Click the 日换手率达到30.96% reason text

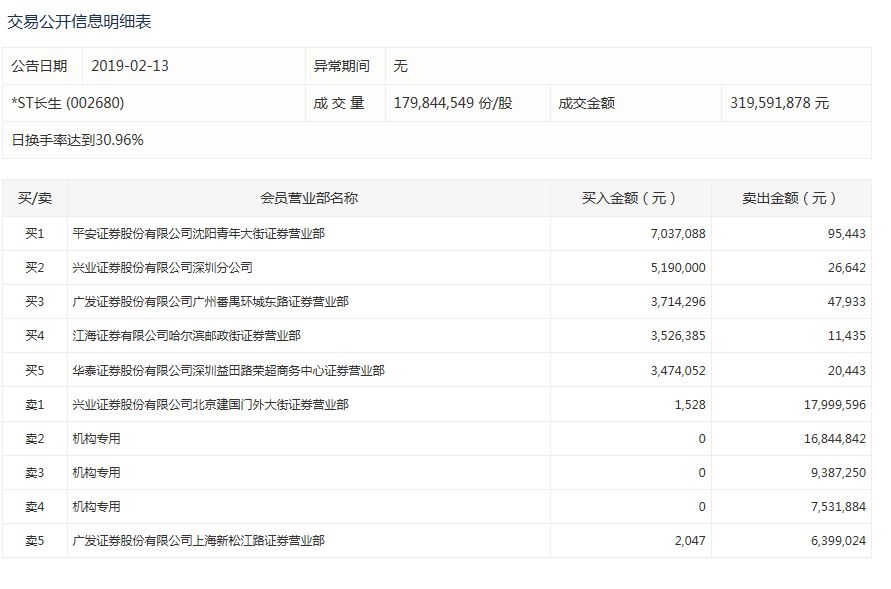coord(78,140)
